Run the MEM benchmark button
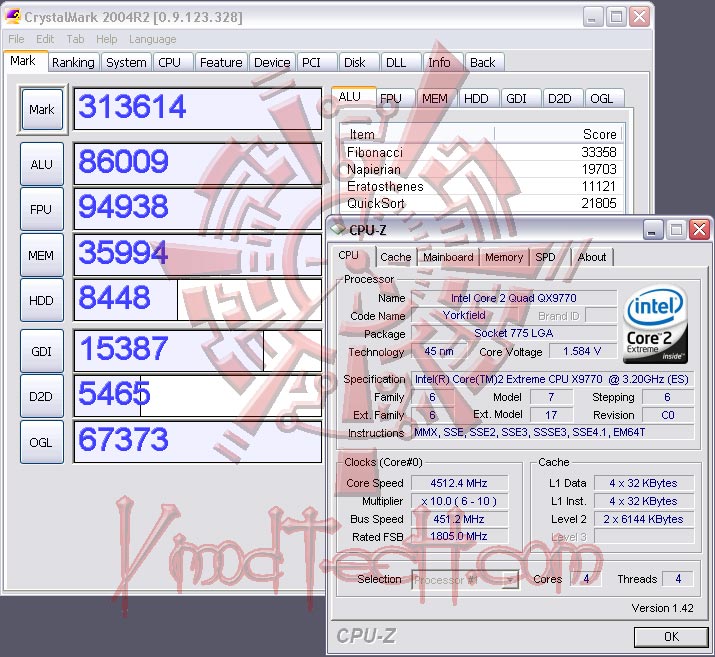 tap(42, 255)
